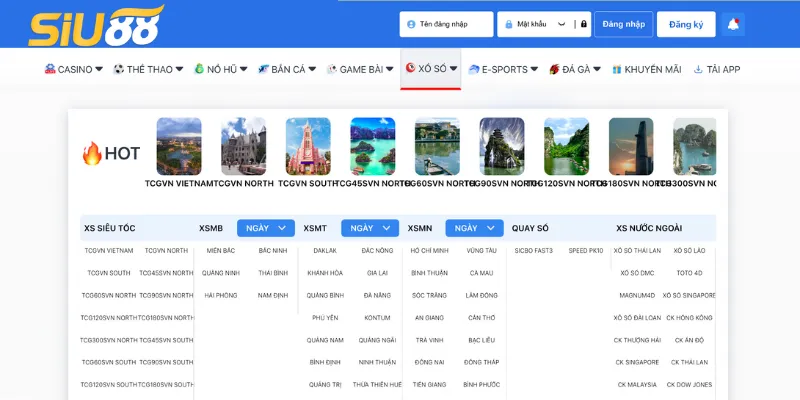The width and height of the screenshot is (800, 400).
Task: Select XỔ SỐ THÁI LAN link
Action: point(637,251)
